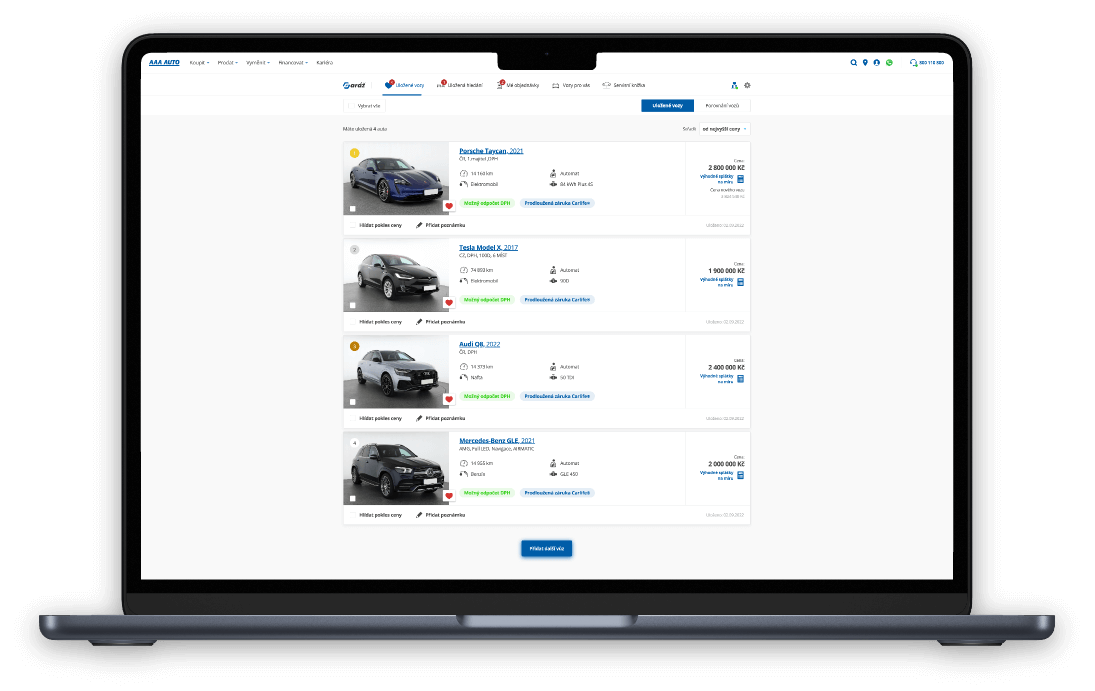Open the sort dropdown 'od nejvyšší ceny'

pos(725,129)
